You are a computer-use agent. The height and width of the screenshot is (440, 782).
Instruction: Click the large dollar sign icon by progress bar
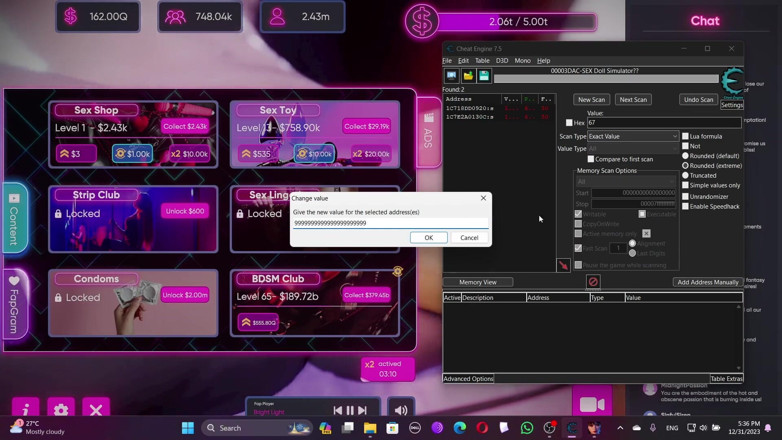(x=422, y=22)
